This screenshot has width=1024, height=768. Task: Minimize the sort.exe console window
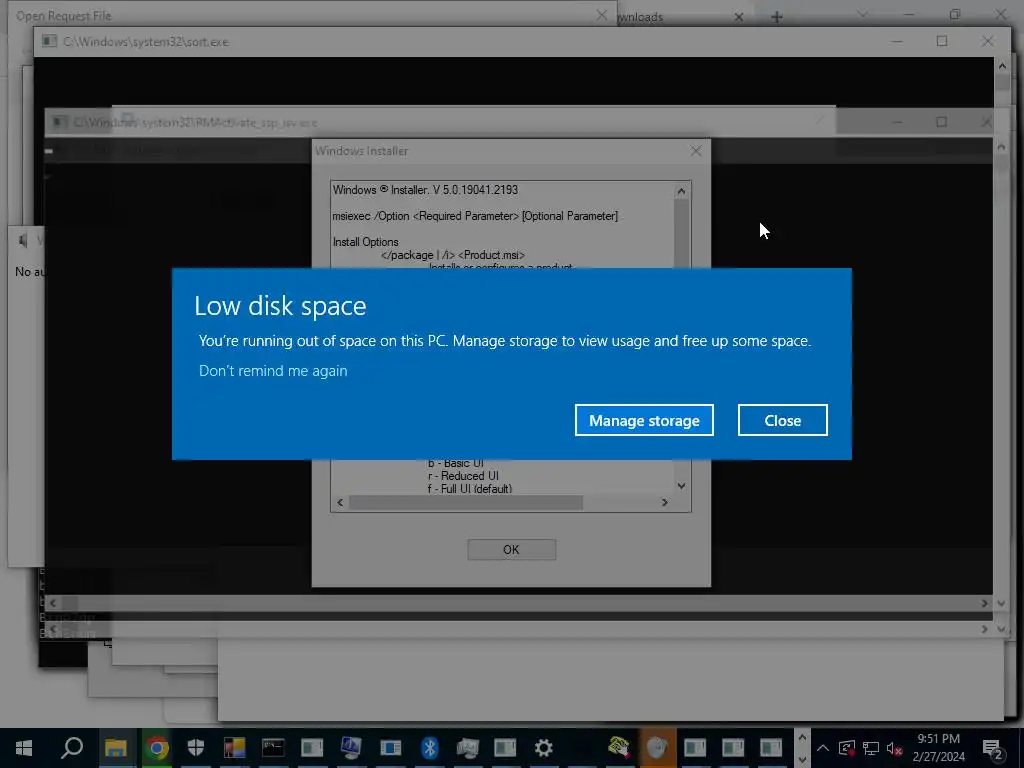click(897, 41)
